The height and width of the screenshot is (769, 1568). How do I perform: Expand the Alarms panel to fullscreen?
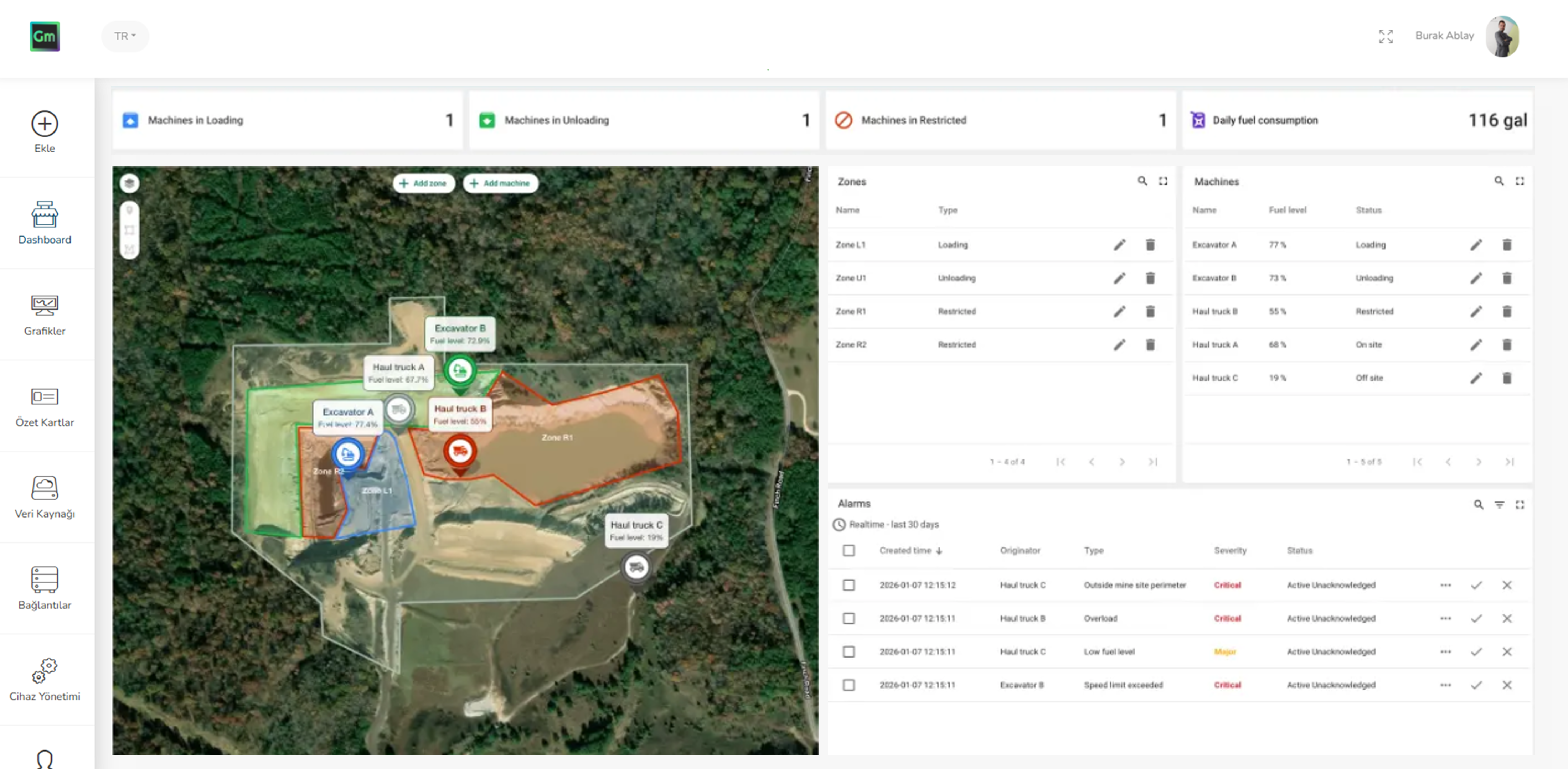click(x=1520, y=505)
